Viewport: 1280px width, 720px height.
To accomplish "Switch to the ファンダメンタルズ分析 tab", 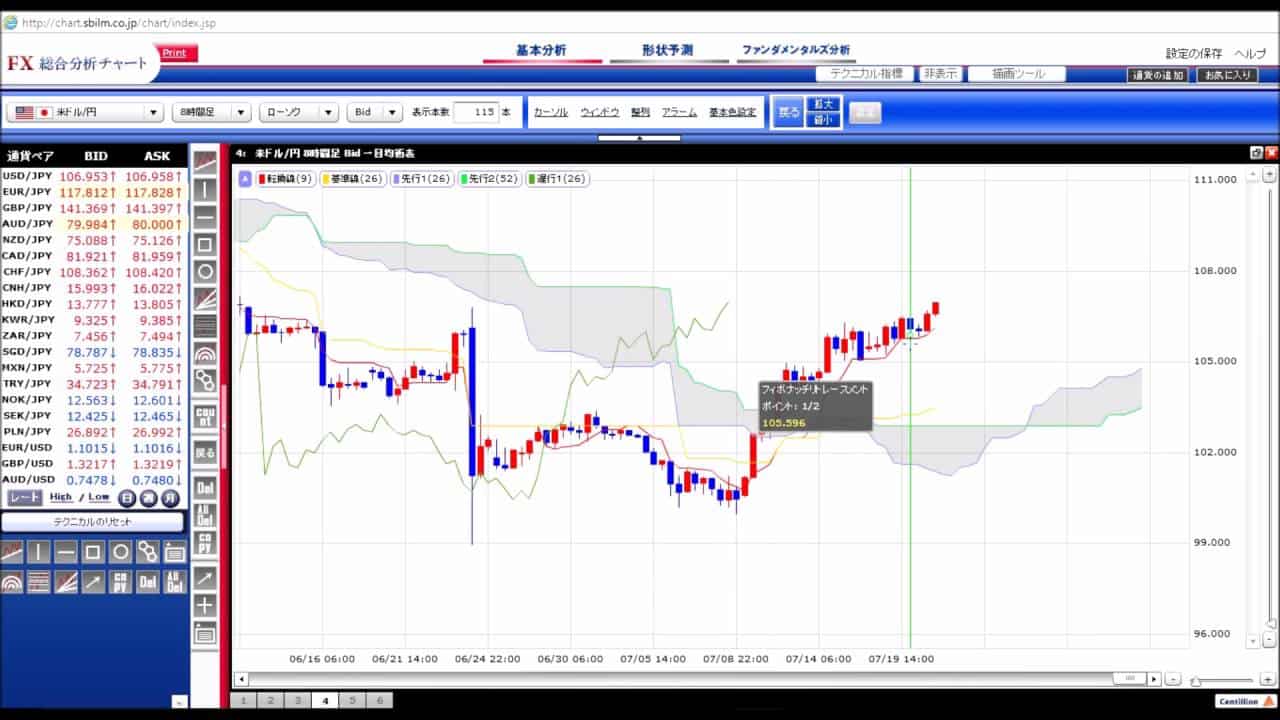I will click(x=795, y=50).
